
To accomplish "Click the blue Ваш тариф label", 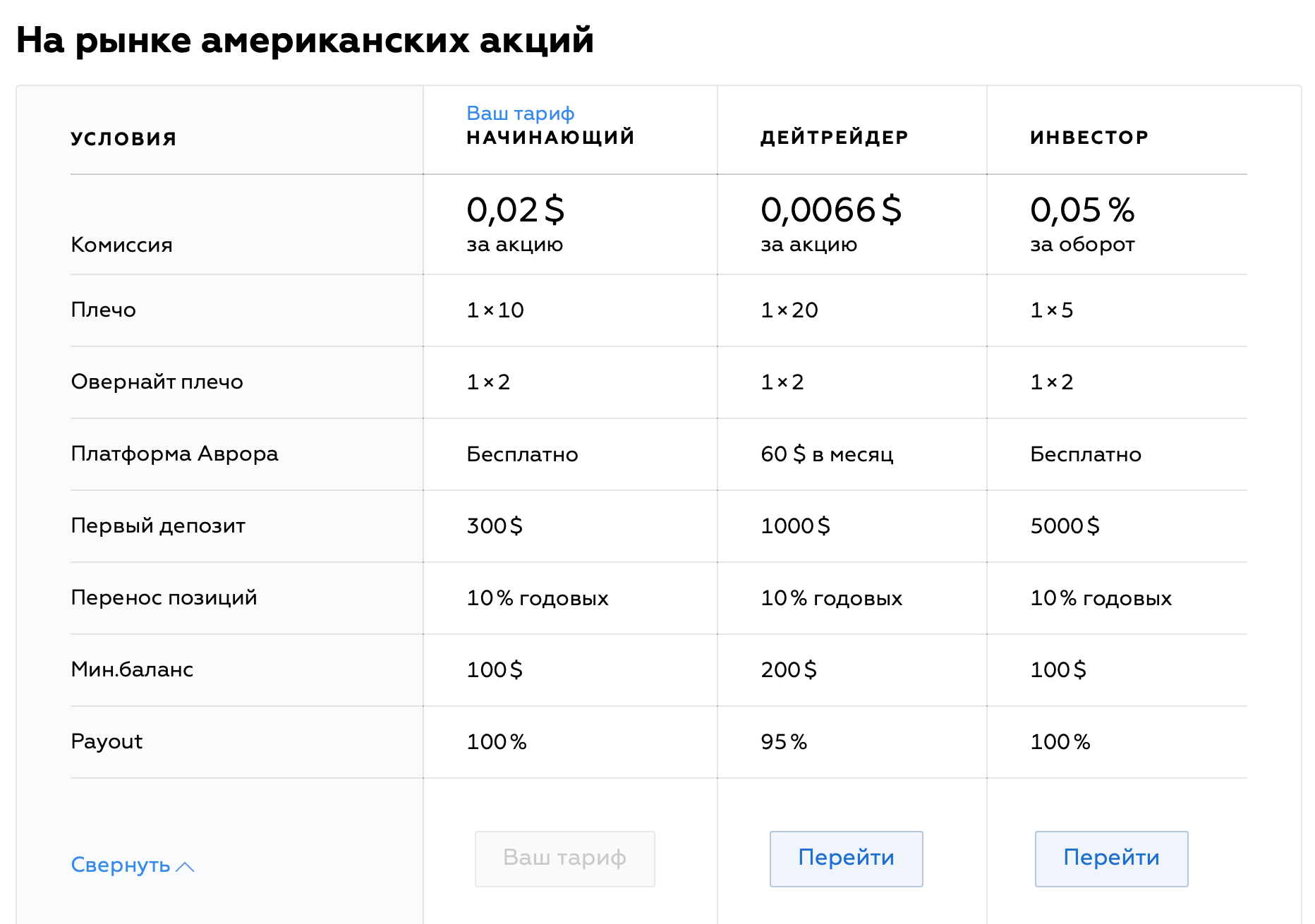I will click(x=521, y=114).
